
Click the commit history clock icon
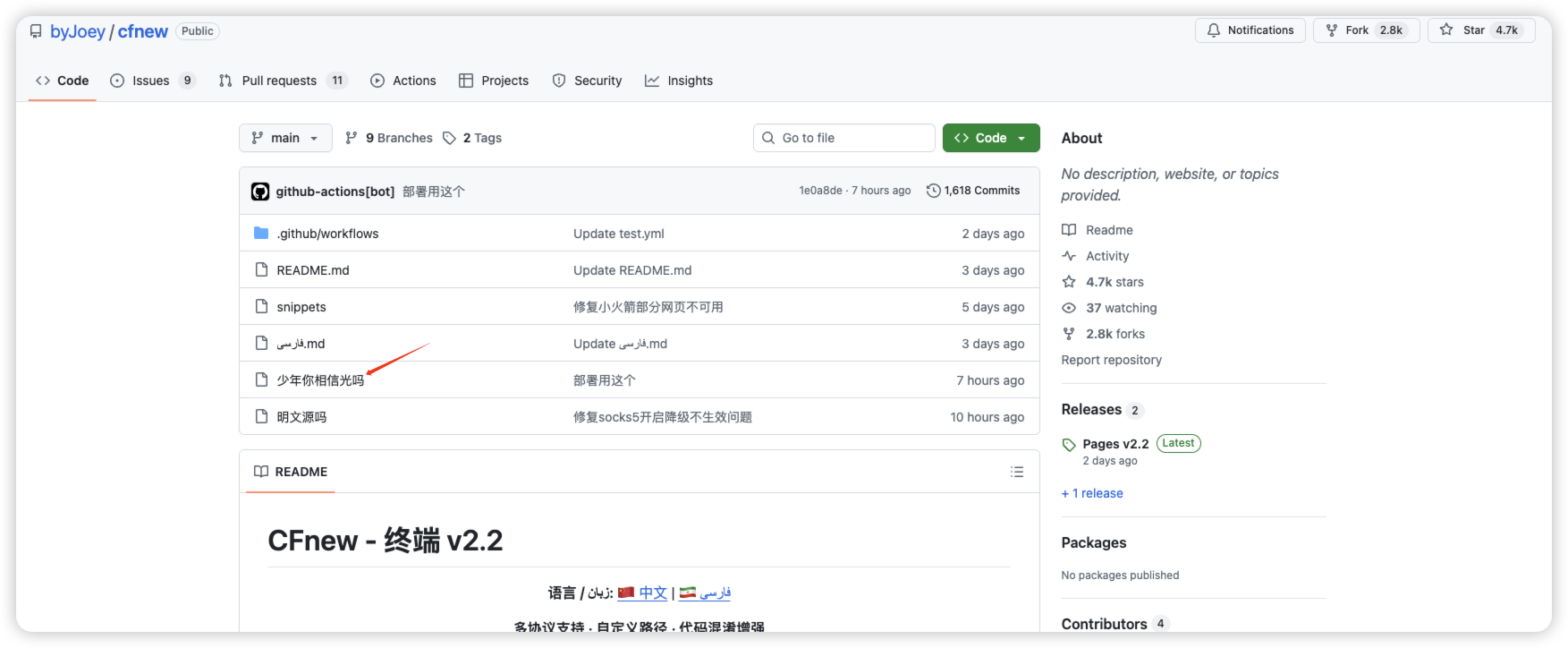(x=933, y=191)
